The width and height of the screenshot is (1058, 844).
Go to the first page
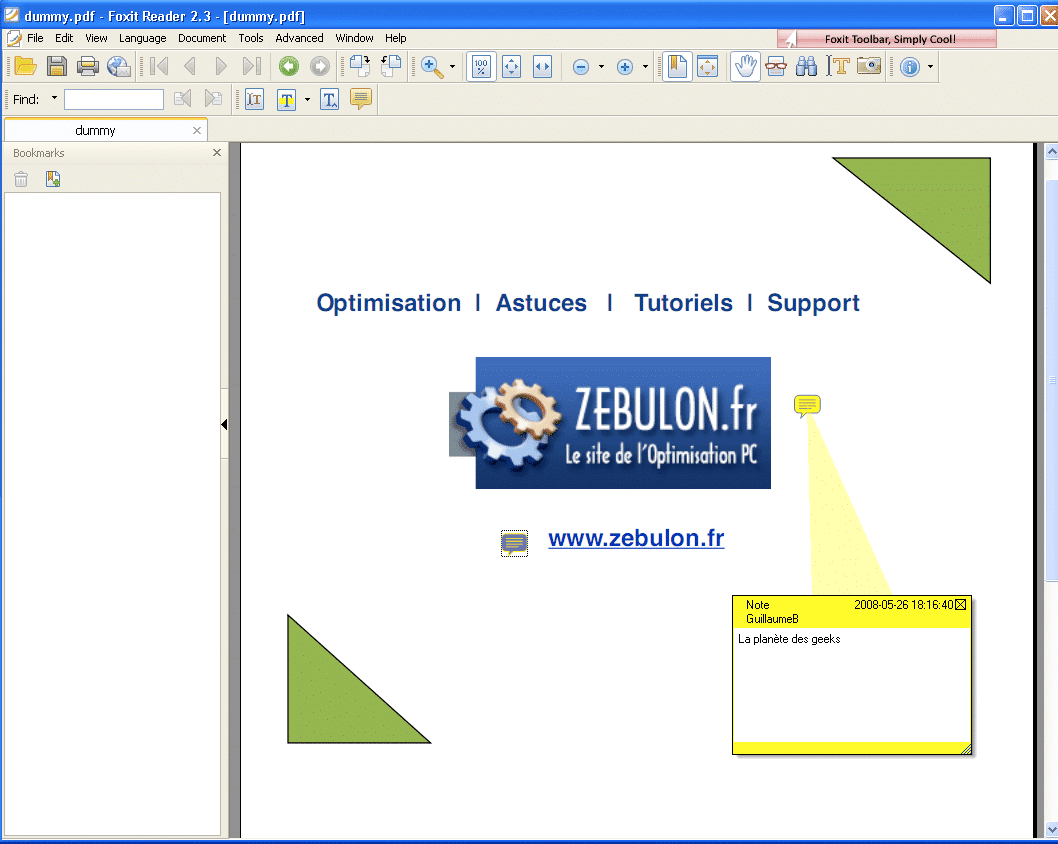pos(159,66)
